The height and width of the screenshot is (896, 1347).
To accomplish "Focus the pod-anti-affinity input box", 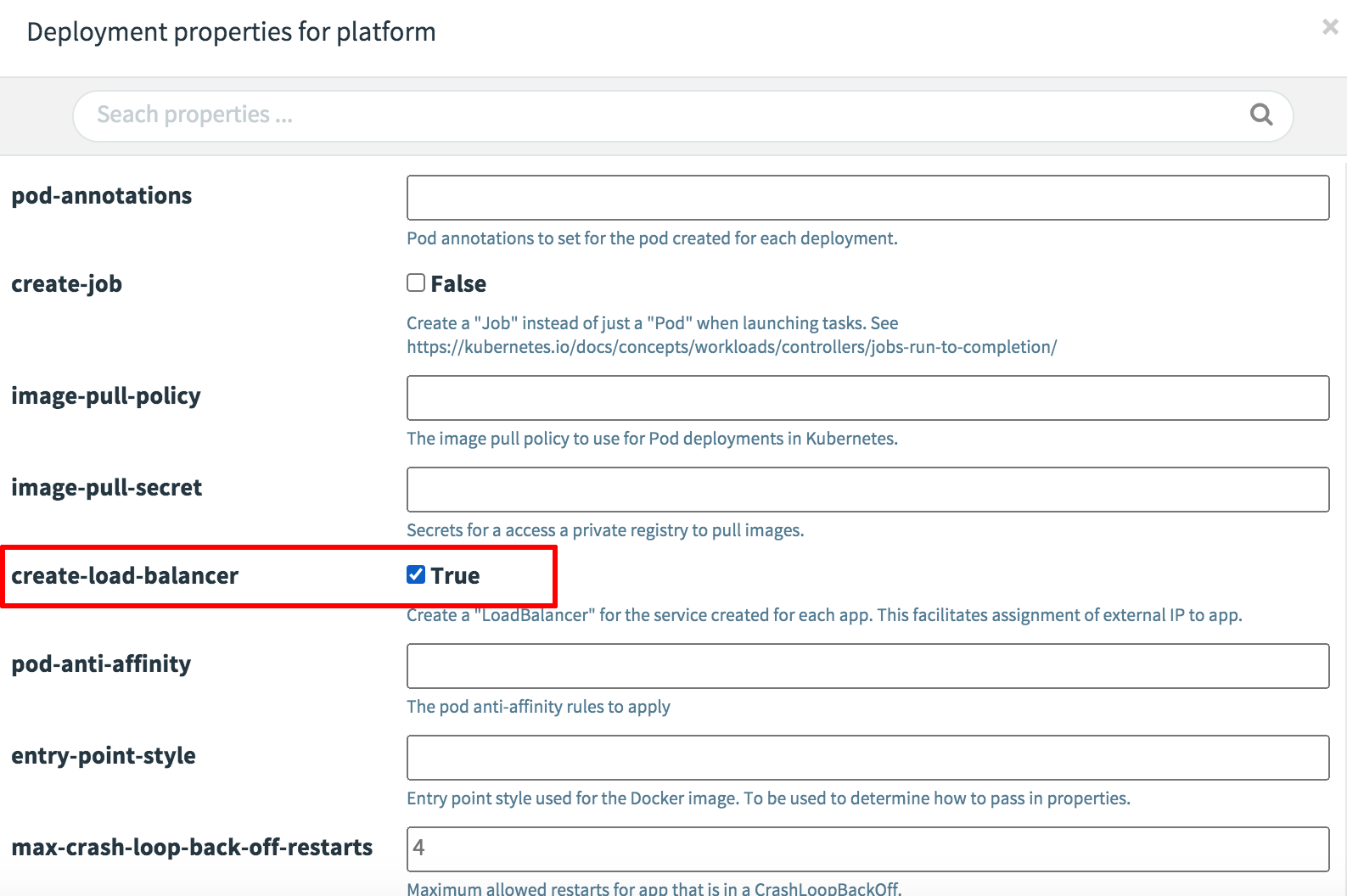I will click(x=867, y=666).
